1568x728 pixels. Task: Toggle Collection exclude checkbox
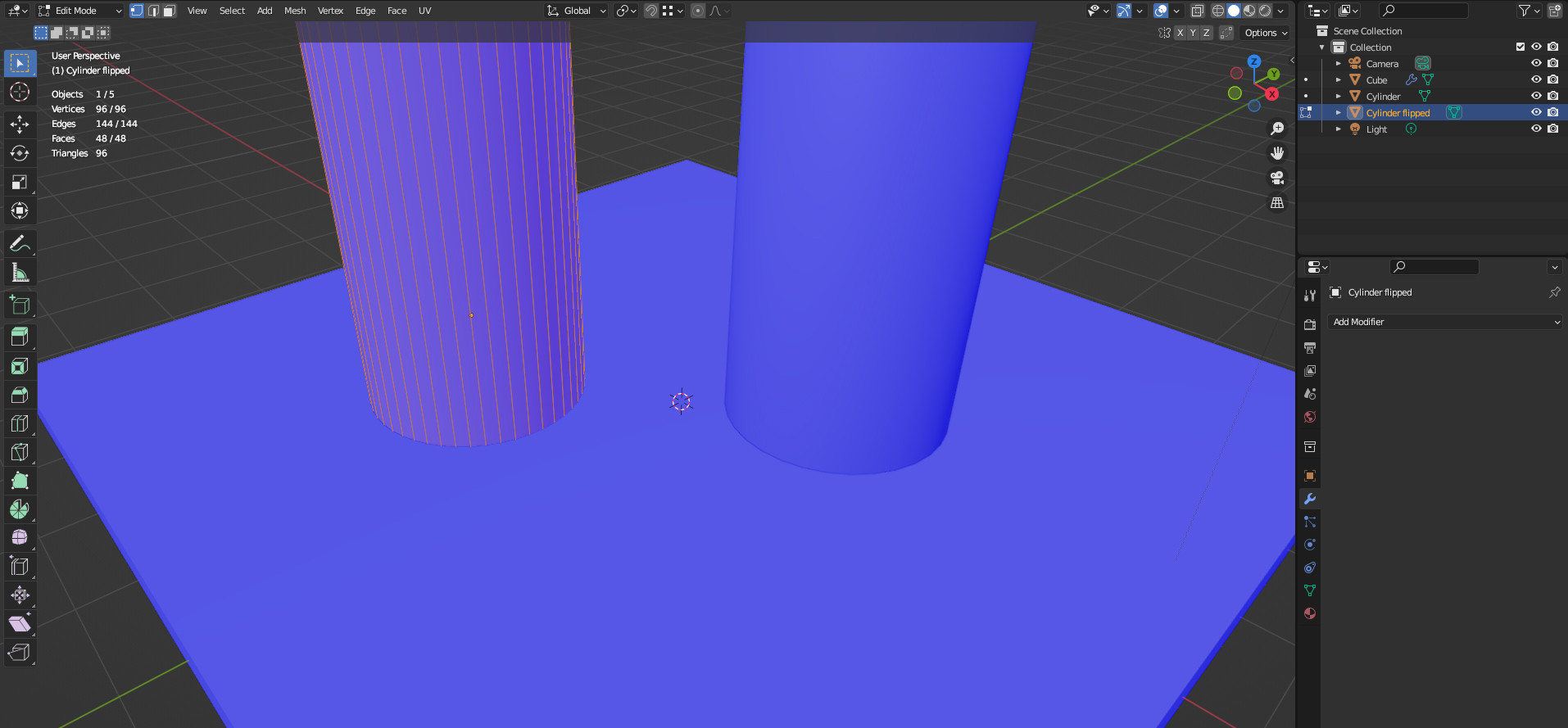[1520, 47]
